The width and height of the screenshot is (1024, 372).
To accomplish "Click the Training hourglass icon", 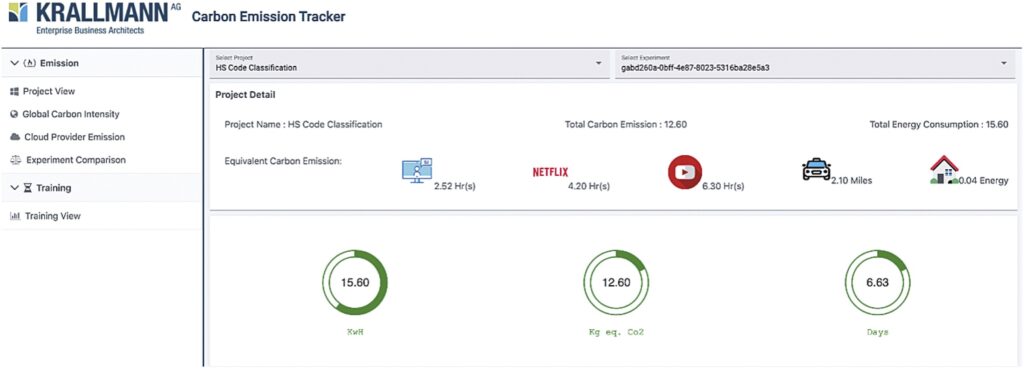I will (x=27, y=188).
